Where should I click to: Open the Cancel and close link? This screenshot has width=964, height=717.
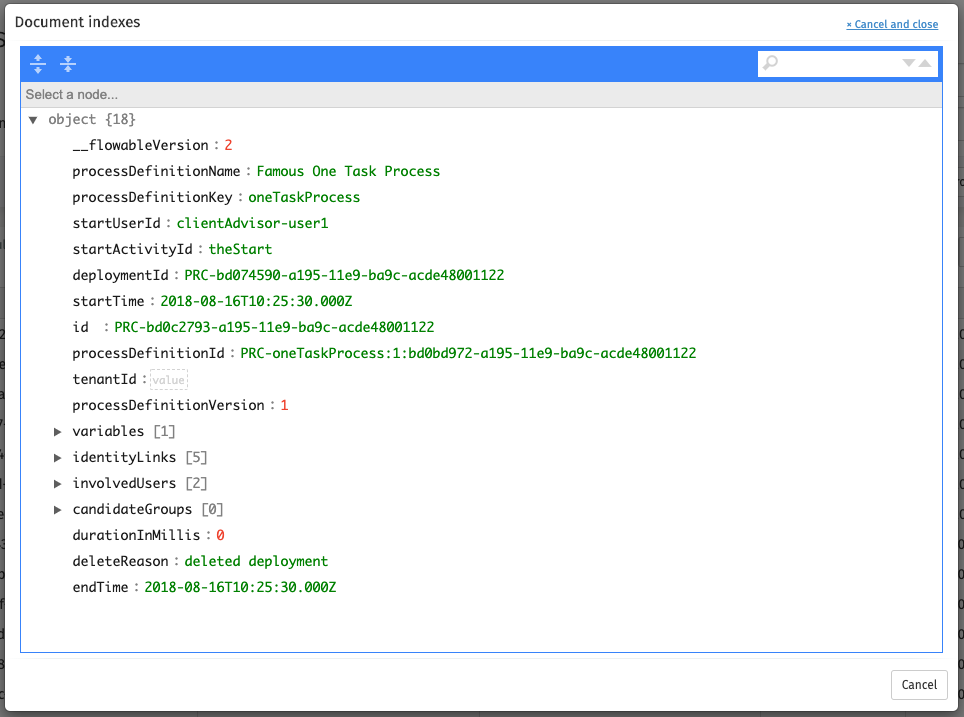[895, 24]
